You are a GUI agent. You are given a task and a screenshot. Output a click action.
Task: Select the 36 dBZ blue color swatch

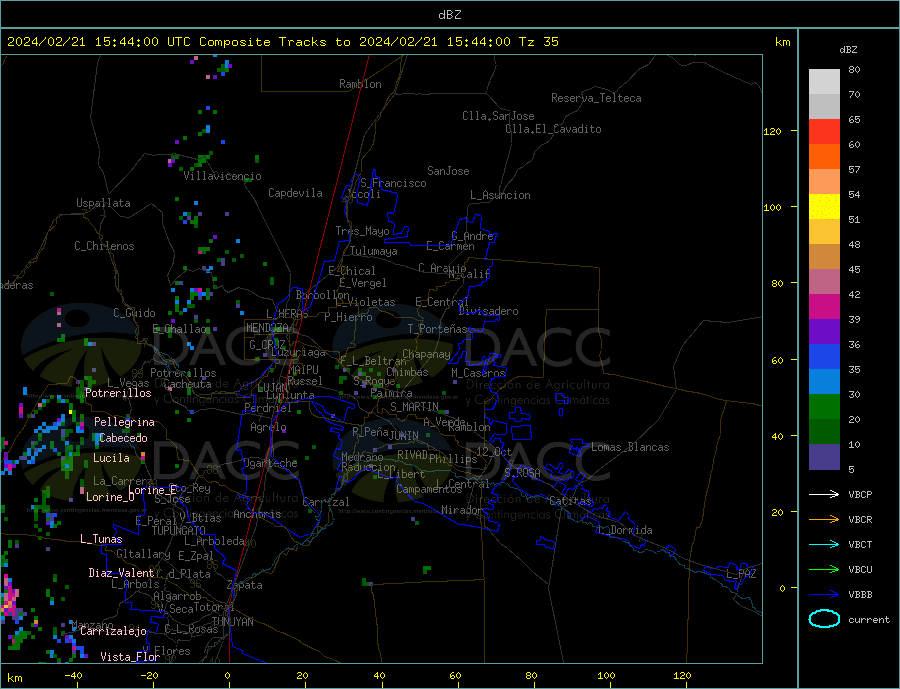824,357
